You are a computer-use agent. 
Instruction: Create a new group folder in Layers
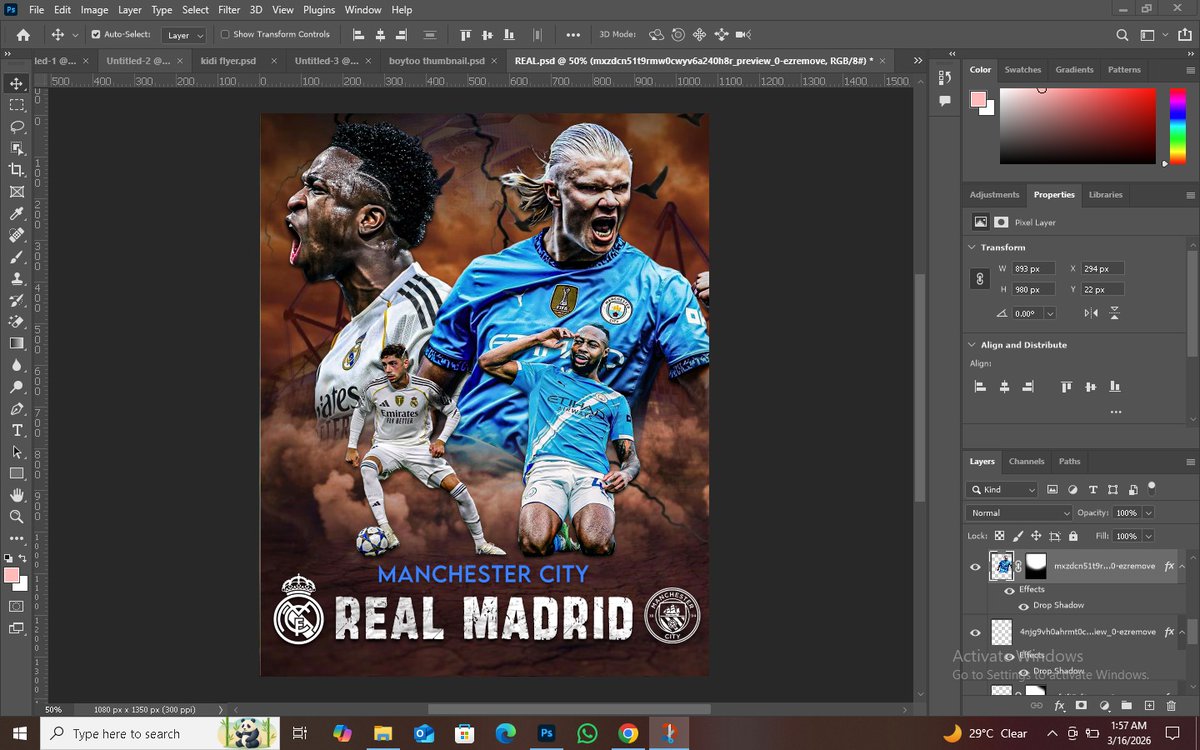(1126, 706)
